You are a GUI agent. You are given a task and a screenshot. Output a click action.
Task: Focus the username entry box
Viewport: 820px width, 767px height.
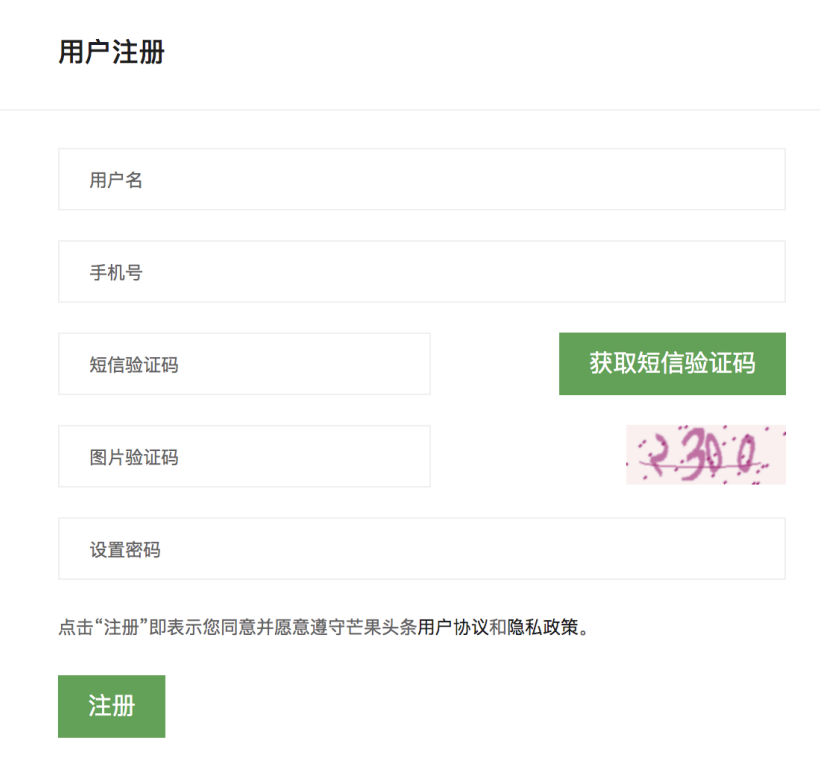pyautogui.click(x=422, y=179)
